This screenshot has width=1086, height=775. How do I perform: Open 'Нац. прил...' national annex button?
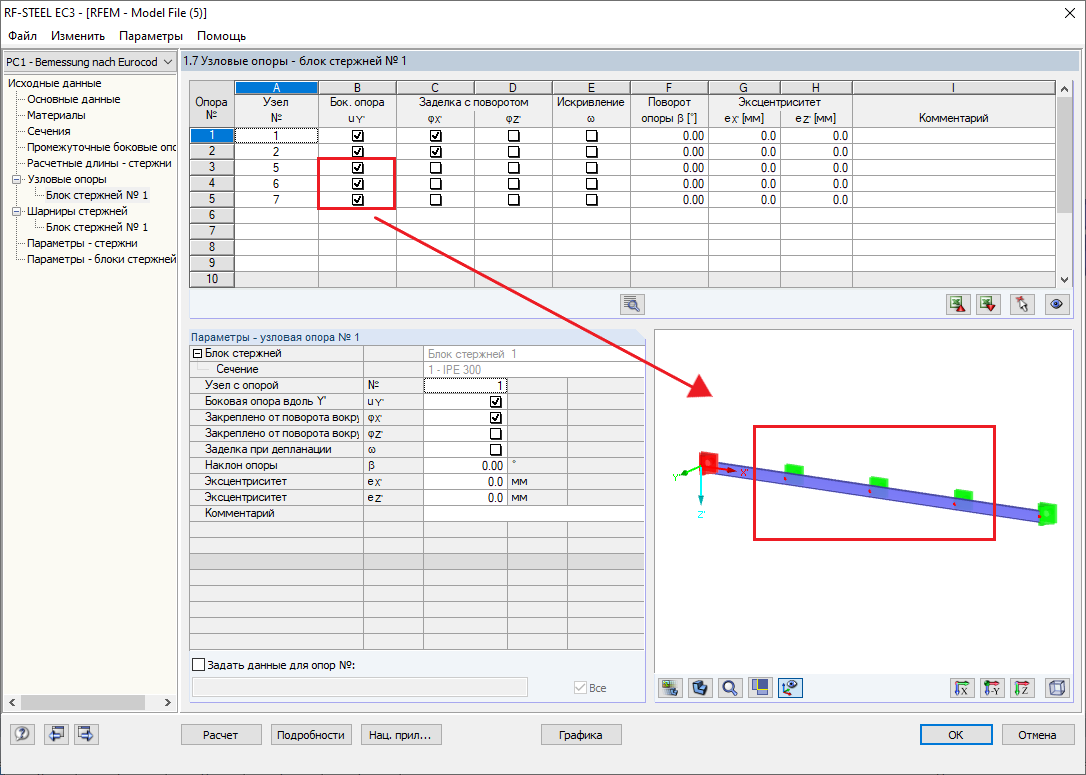point(401,735)
